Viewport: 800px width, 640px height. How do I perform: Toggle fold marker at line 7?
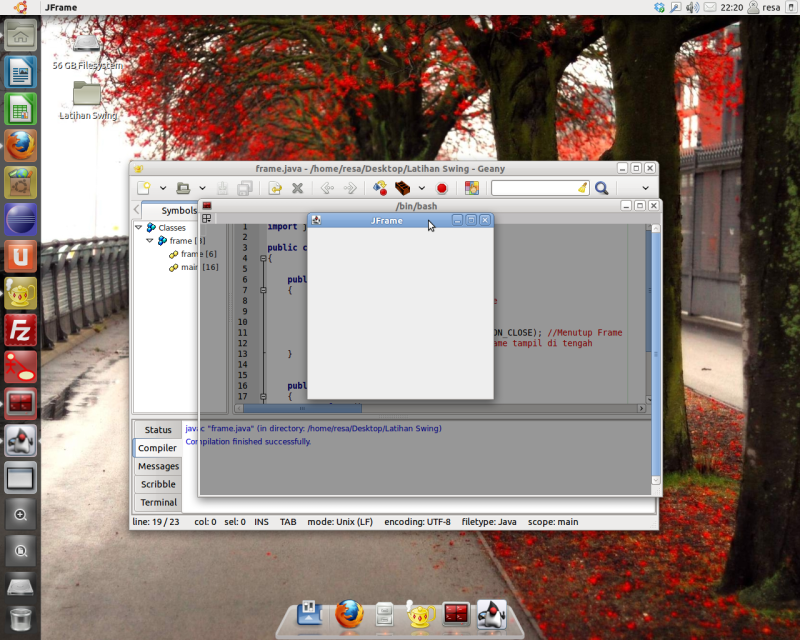click(263, 290)
